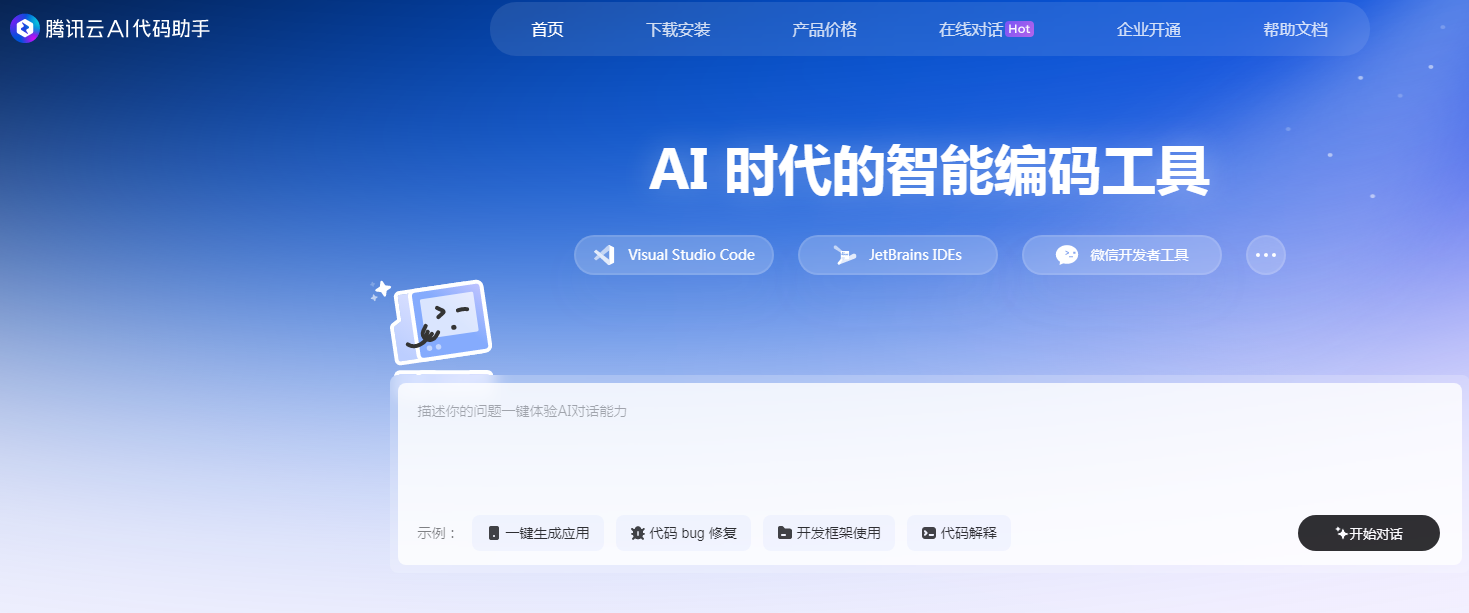
Task: Open the 下载安装 menu item
Action: 678,29
